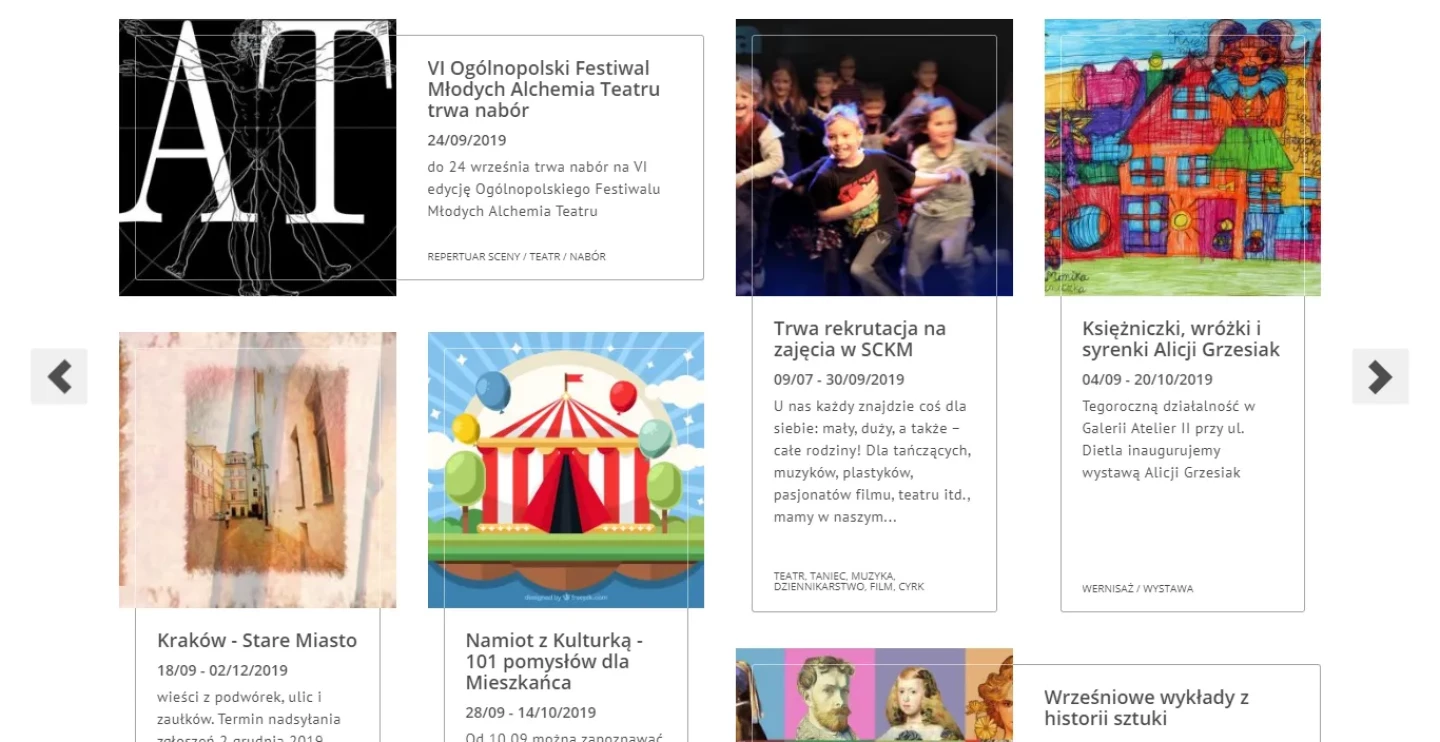This screenshot has height=742, width=1440.
Task: Open the Alchemia Teatru AT logo image
Action: (x=257, y=157)
